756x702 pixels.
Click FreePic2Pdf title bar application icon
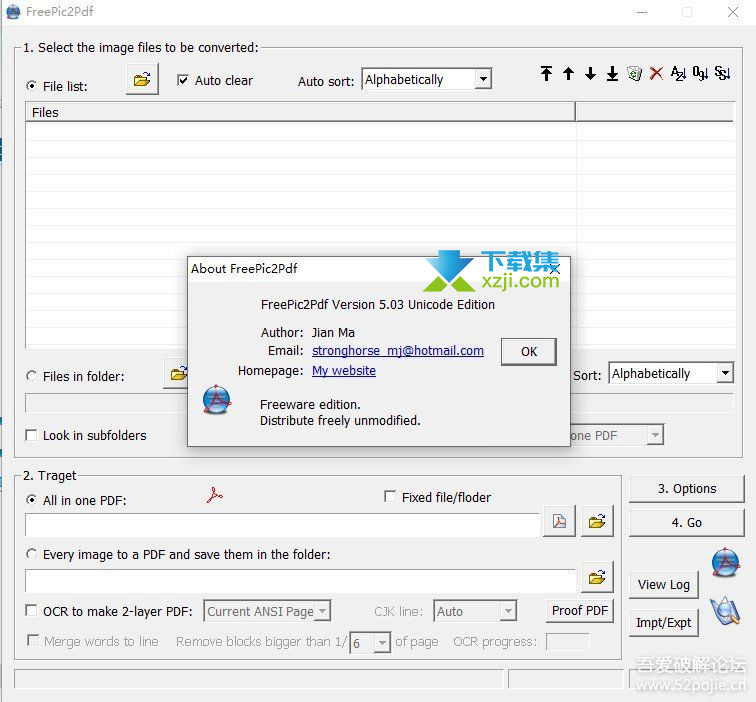pos(13,12)
